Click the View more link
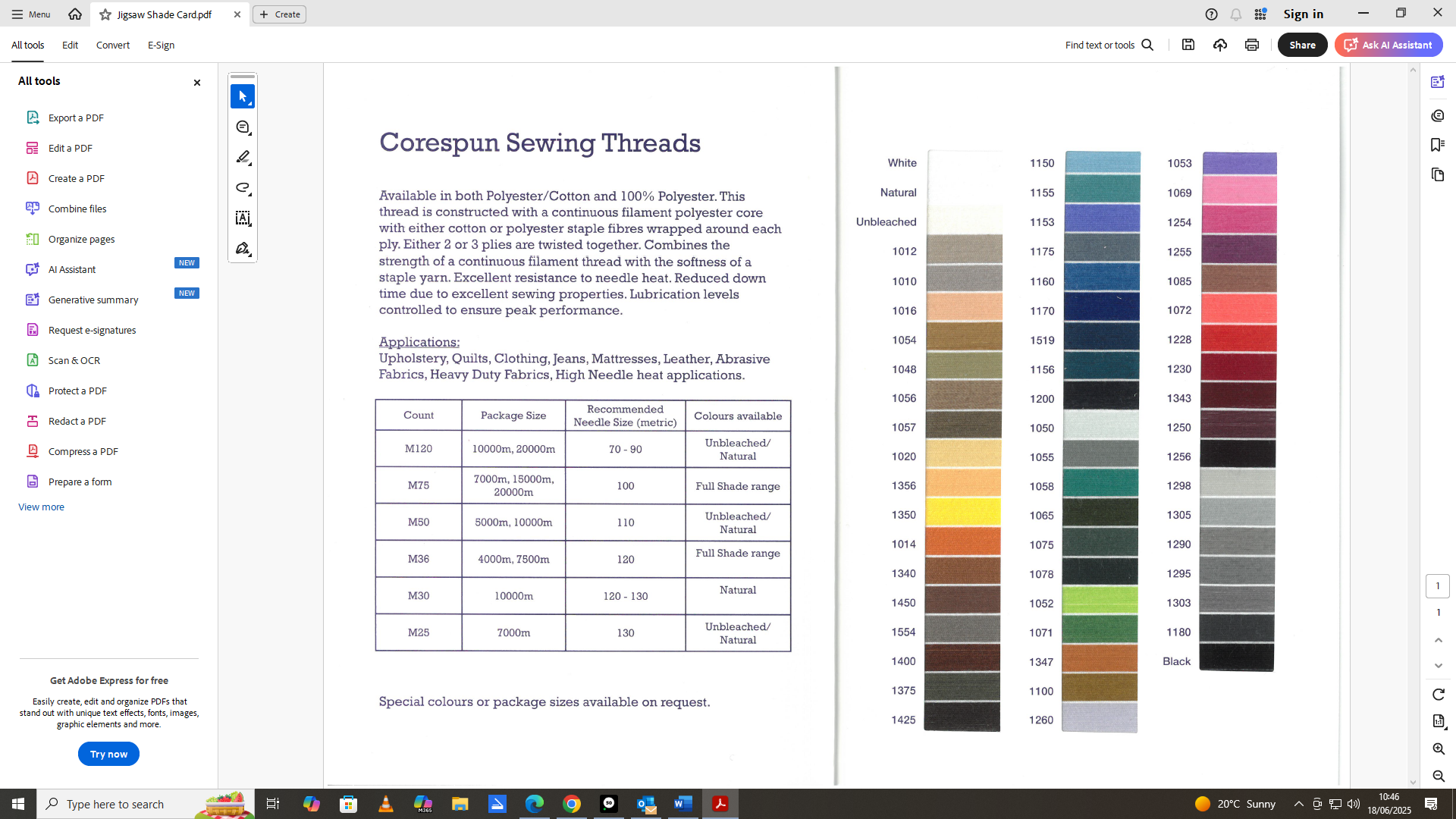The width and height of the screenshot is (1456, 819). click(41, 507)
